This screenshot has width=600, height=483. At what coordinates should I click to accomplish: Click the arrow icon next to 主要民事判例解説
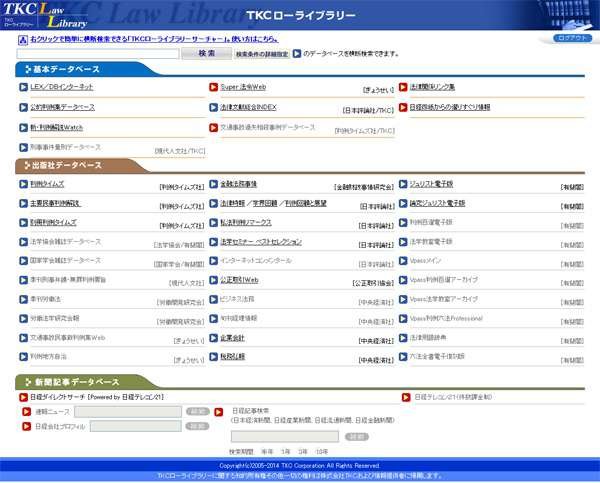pos(23,204)
